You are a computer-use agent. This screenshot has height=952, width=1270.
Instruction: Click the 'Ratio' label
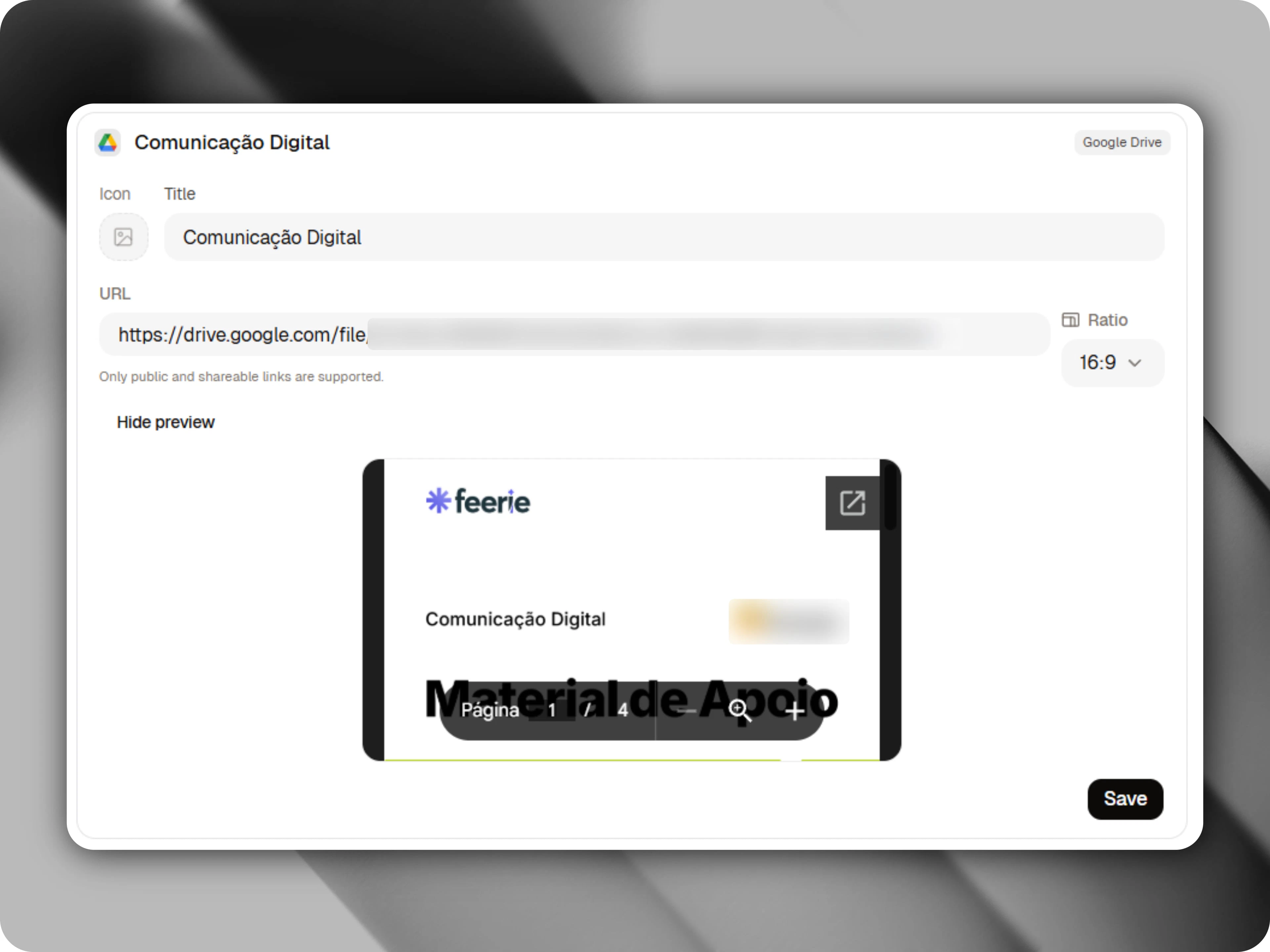click(1108, 320)
